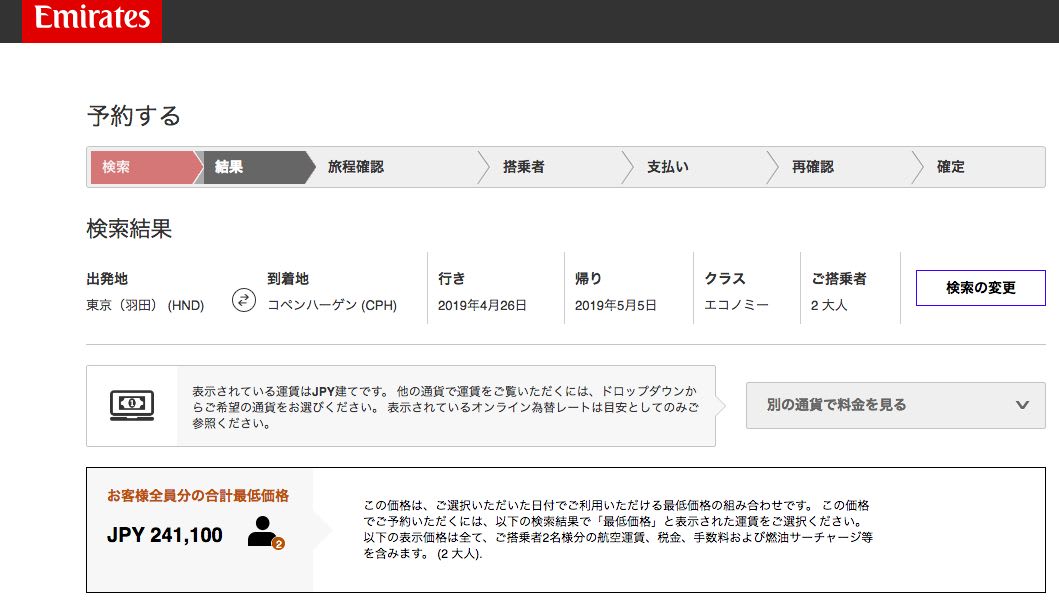The height and width of the screenshot is (613, 1059).
Task: Click the currency laptop icon
Action: pos(132,405)
